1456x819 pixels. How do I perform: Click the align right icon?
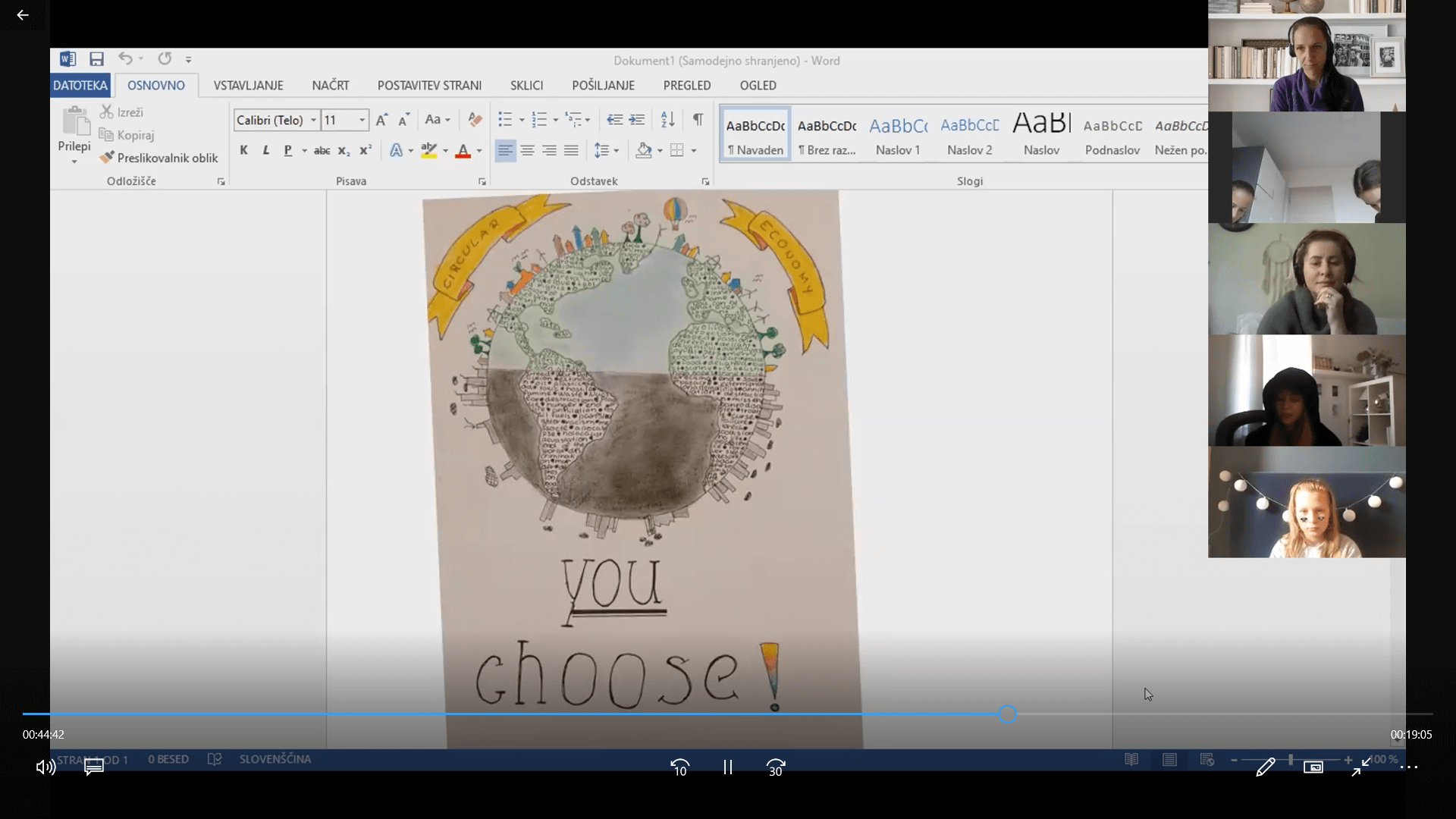[x=549, y=150]
